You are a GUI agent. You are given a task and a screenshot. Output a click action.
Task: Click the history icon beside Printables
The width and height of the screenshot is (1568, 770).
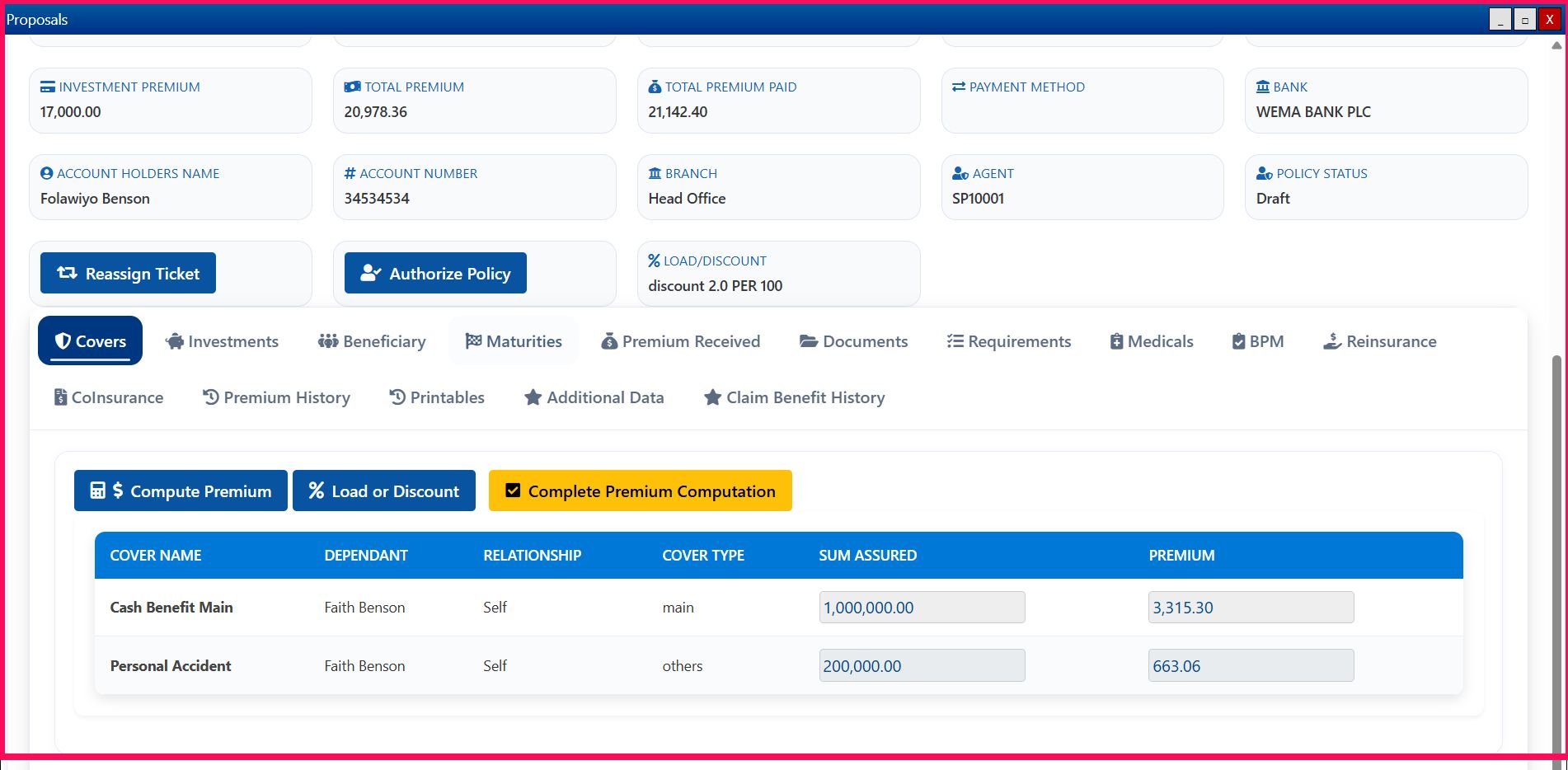397,397
